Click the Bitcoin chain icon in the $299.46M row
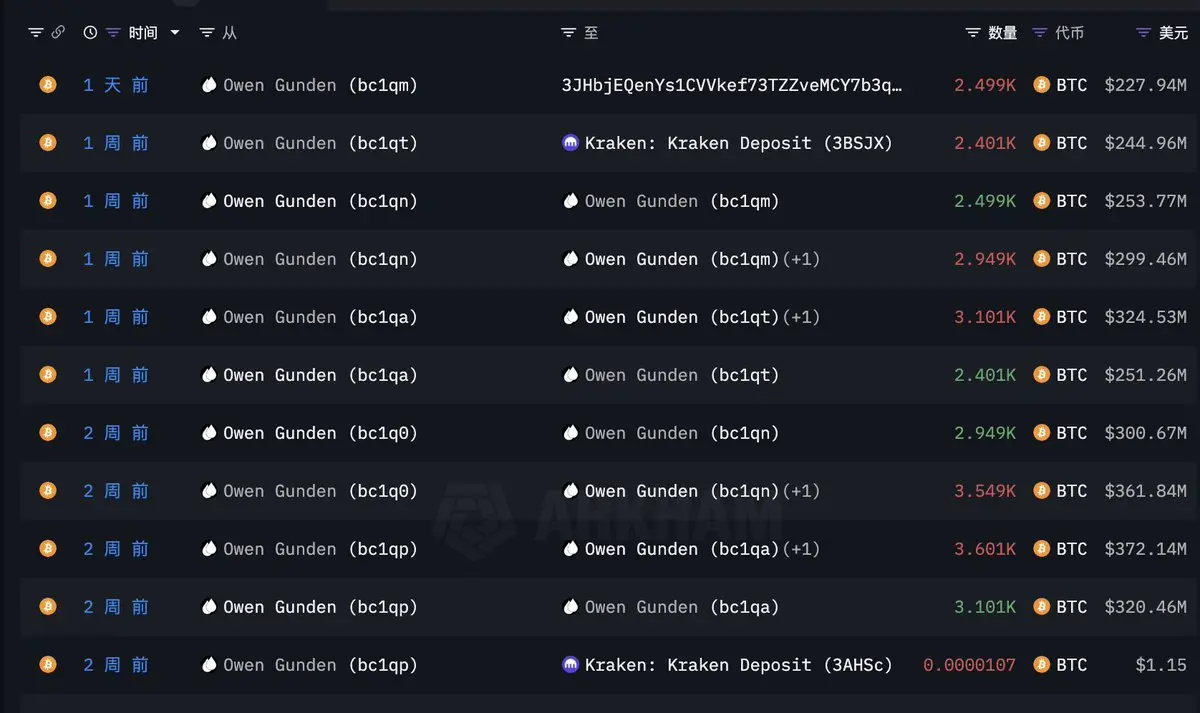 point(48,259)
